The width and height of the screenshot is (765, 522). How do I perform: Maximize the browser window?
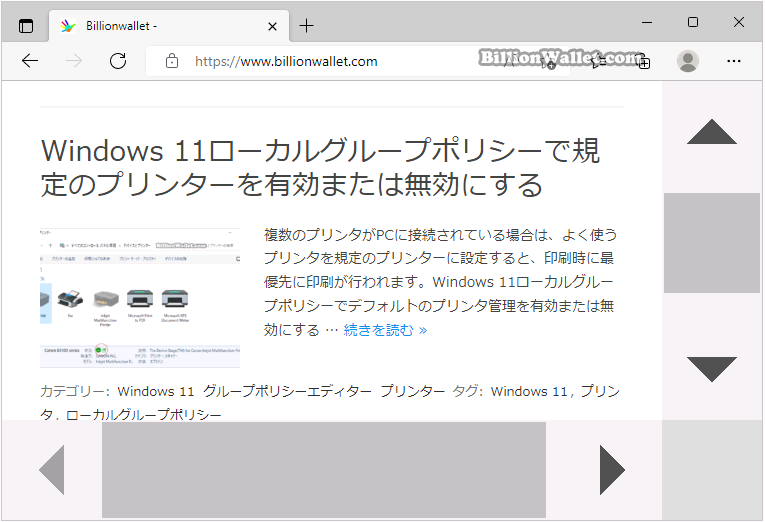point(693,22)
